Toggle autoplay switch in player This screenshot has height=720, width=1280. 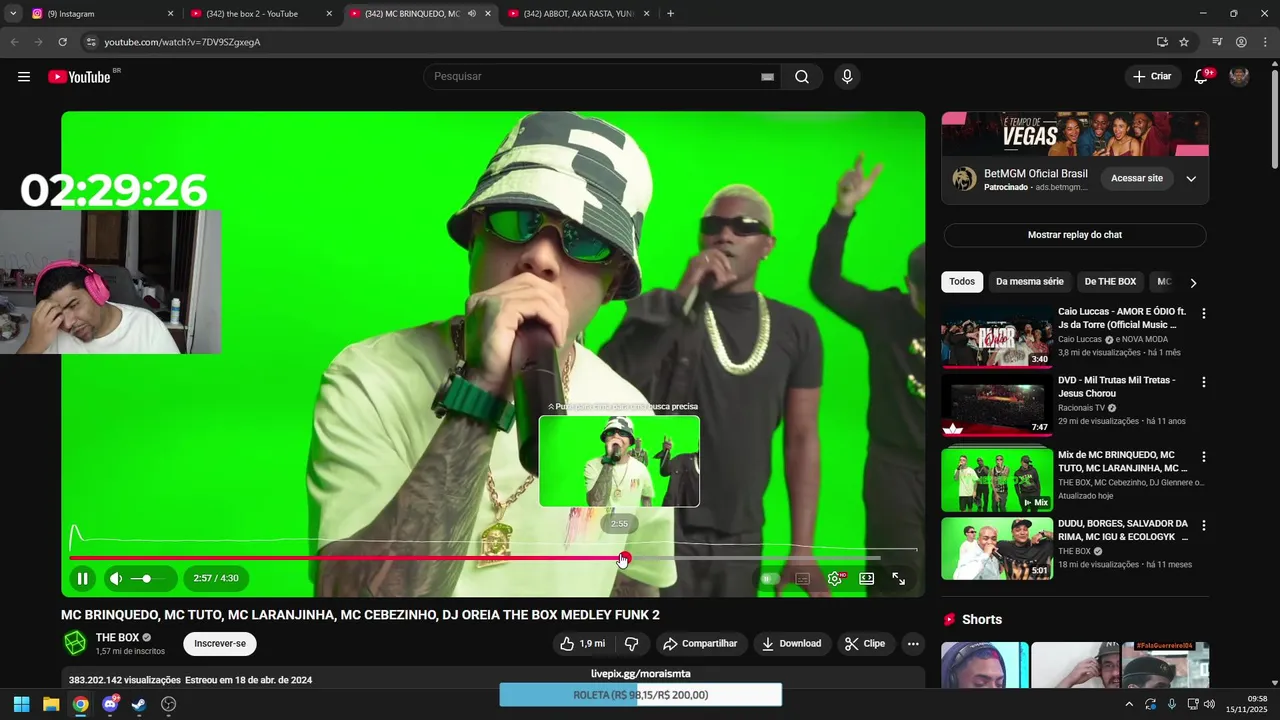click(770, 578)
